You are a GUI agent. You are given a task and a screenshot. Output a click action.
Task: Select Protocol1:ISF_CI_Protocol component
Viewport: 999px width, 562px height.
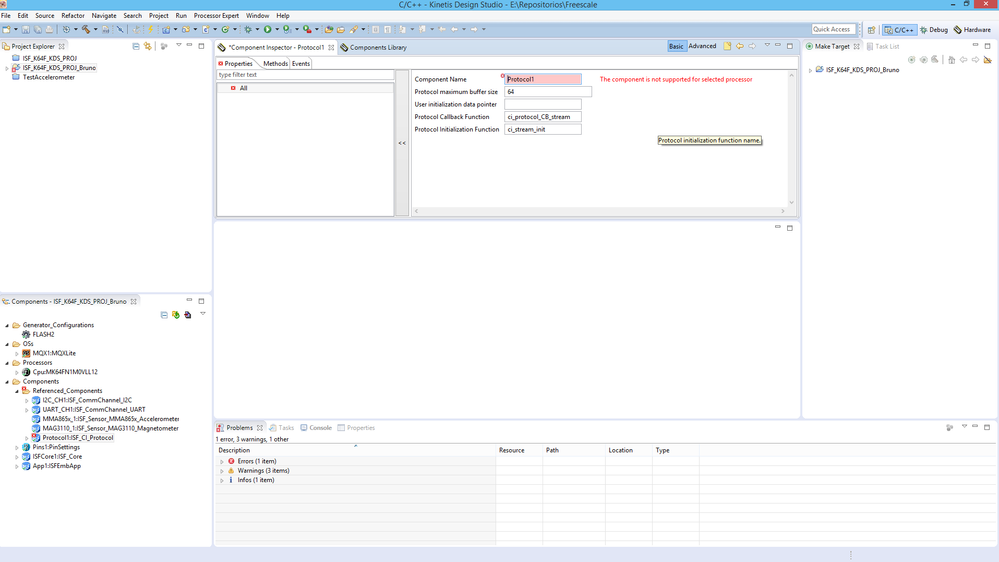[x=78, y=438]
